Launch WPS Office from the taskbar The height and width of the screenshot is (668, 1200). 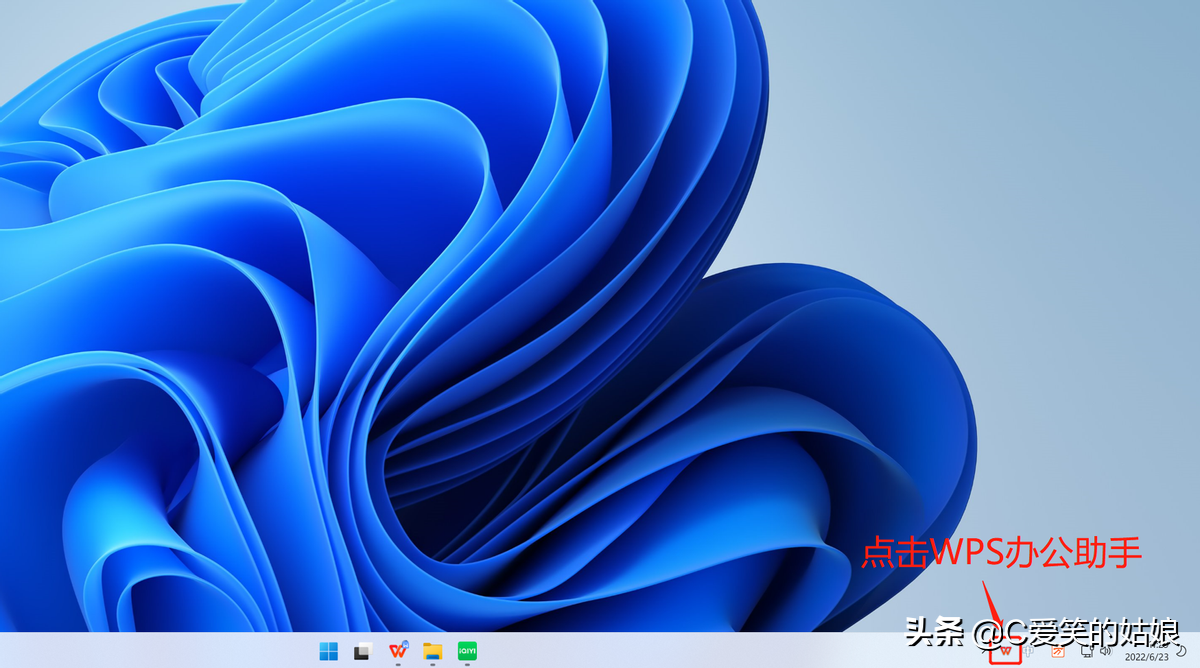pyautogui.click(x=398, y=651)
